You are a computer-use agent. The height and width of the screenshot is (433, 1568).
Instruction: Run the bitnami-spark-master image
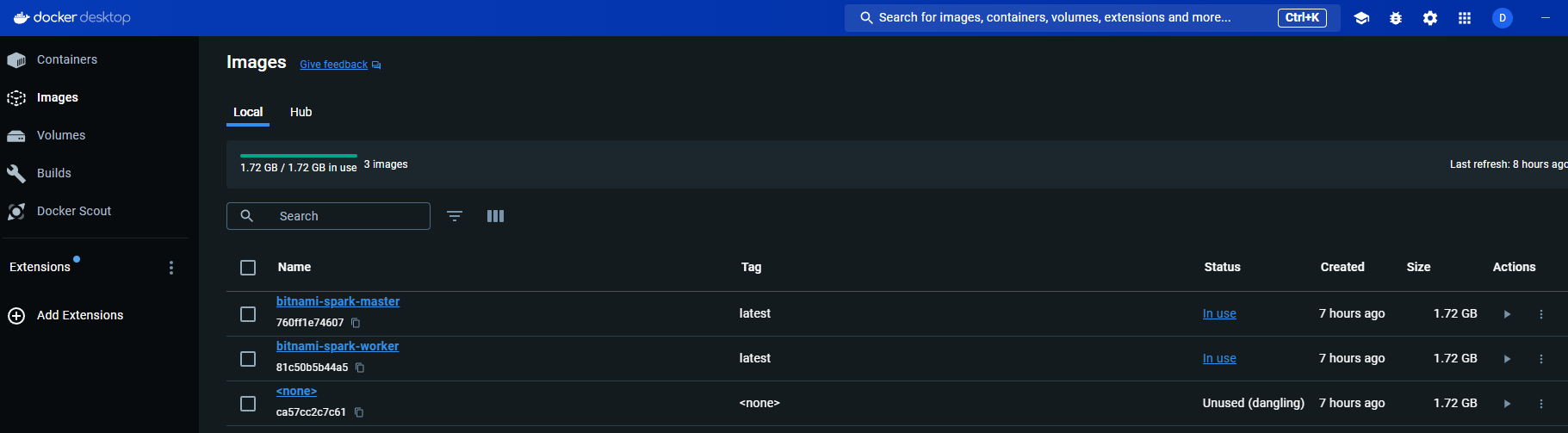click(x=1507, y=314)
